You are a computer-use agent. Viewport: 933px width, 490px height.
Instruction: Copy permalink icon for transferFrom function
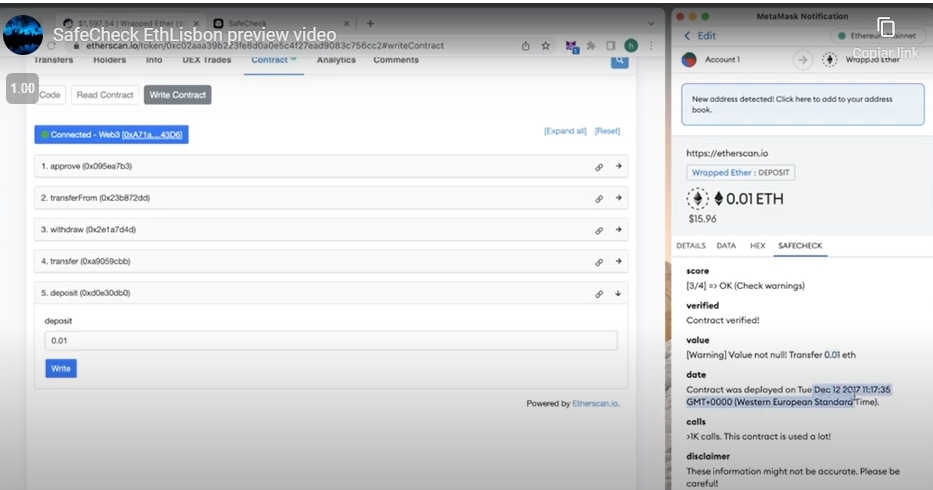599,199
